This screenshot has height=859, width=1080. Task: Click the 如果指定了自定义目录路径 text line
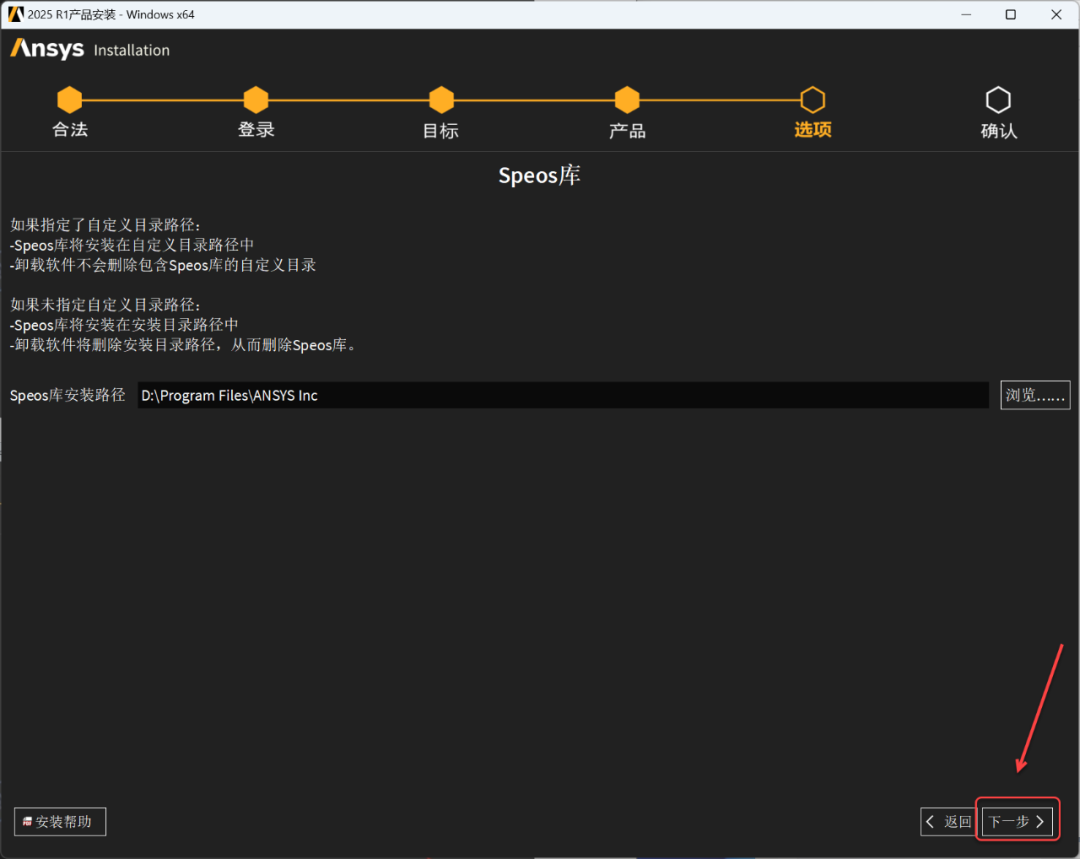coord(105,225)
